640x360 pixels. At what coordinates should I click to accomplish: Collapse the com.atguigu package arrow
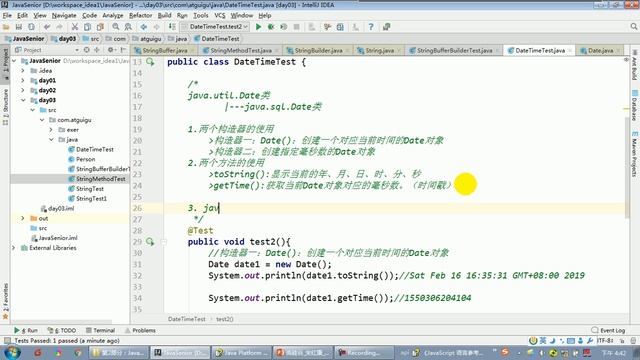[42, 120]
